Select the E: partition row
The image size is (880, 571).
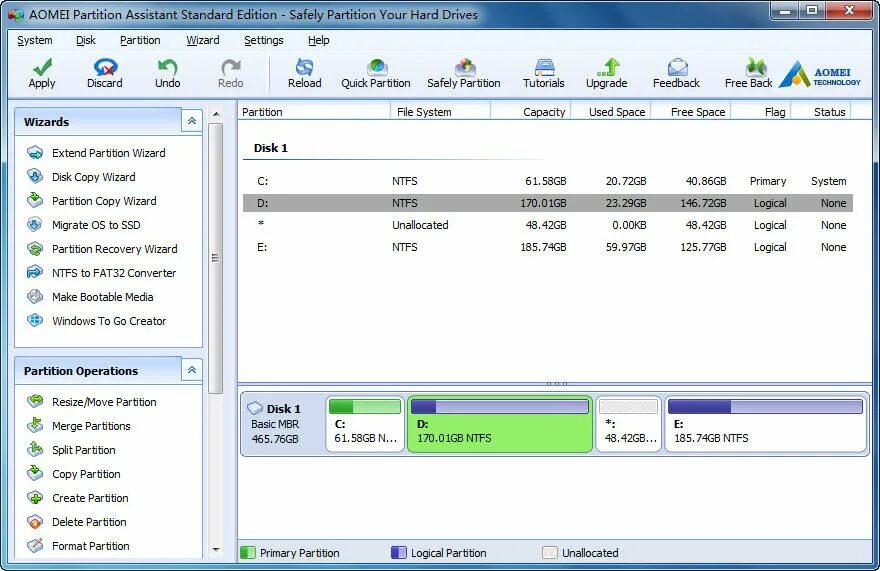(x=548, y=247)
